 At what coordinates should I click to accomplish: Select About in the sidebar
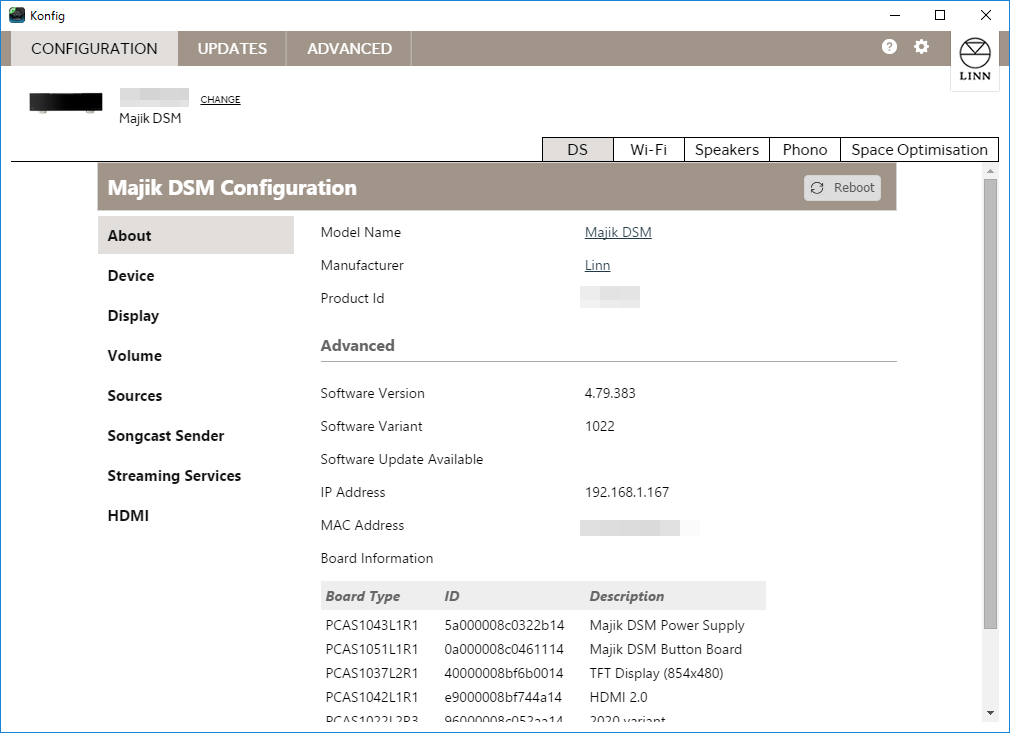(x=196, y=235)
